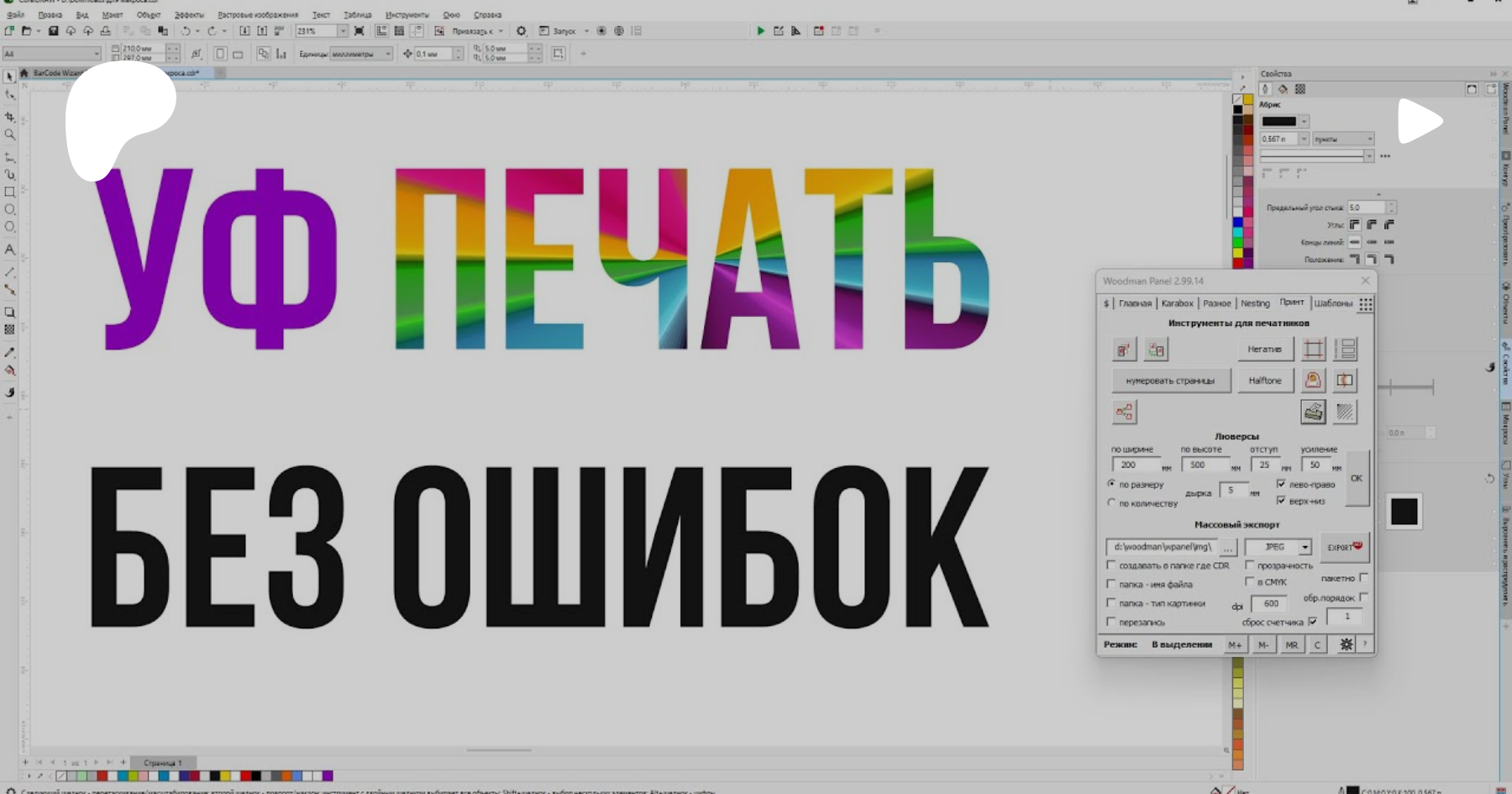
Task: Click the нумеровать страницы button
Action: click(x=1171, y=381)
